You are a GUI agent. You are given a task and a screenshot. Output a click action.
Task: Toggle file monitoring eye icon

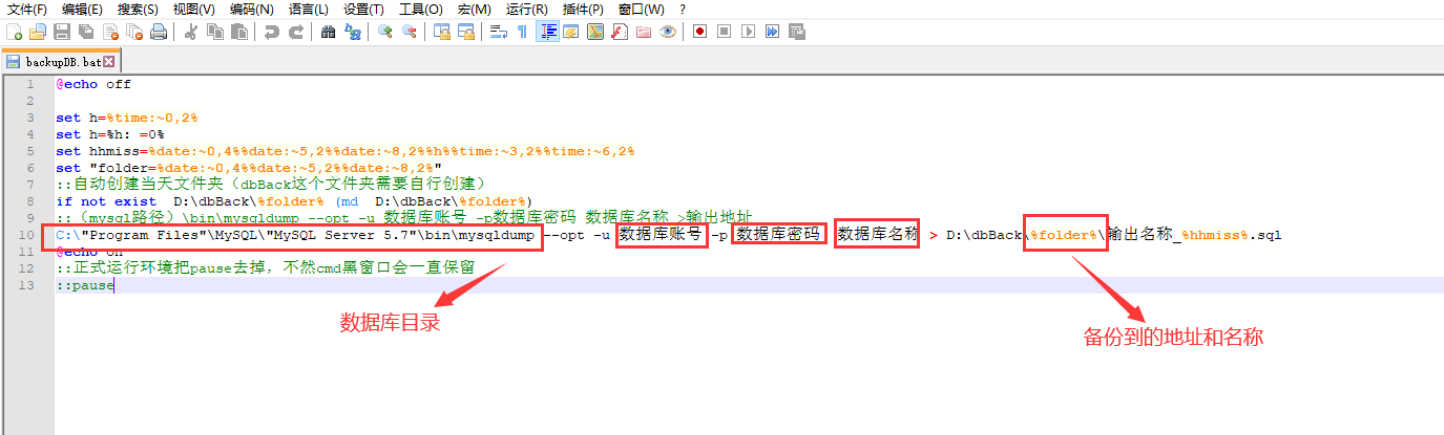tap(667, 32)
